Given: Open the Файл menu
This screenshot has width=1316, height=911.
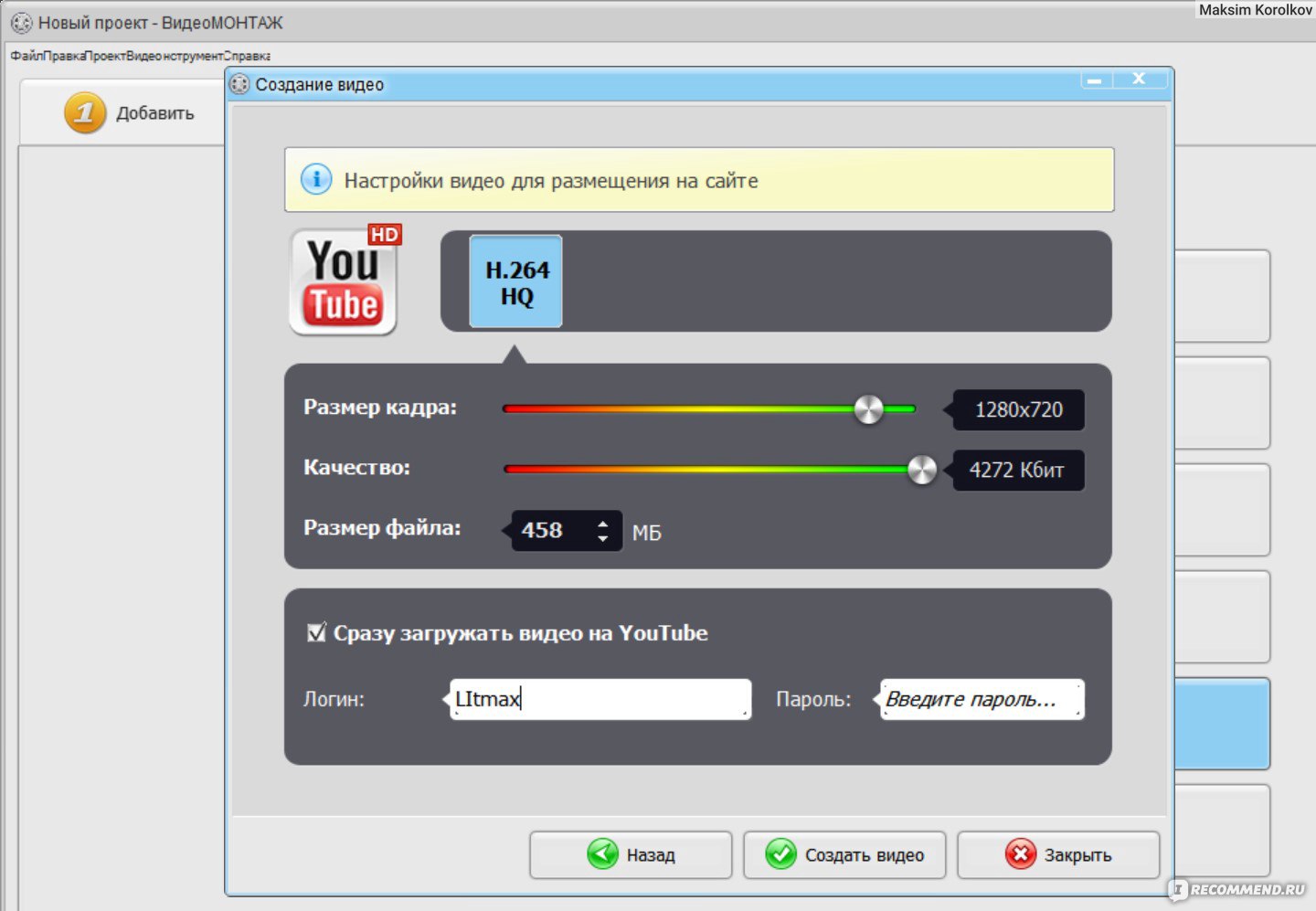Looking at the screenshot, I should 27,56.
